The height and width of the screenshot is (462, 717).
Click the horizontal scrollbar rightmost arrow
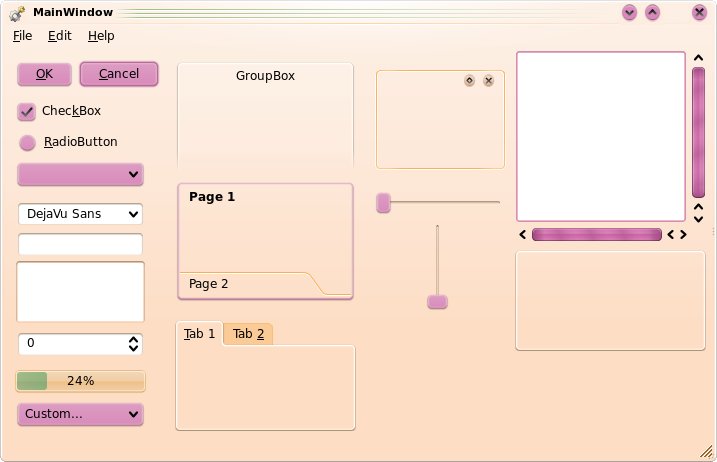[x=683, y=235]
